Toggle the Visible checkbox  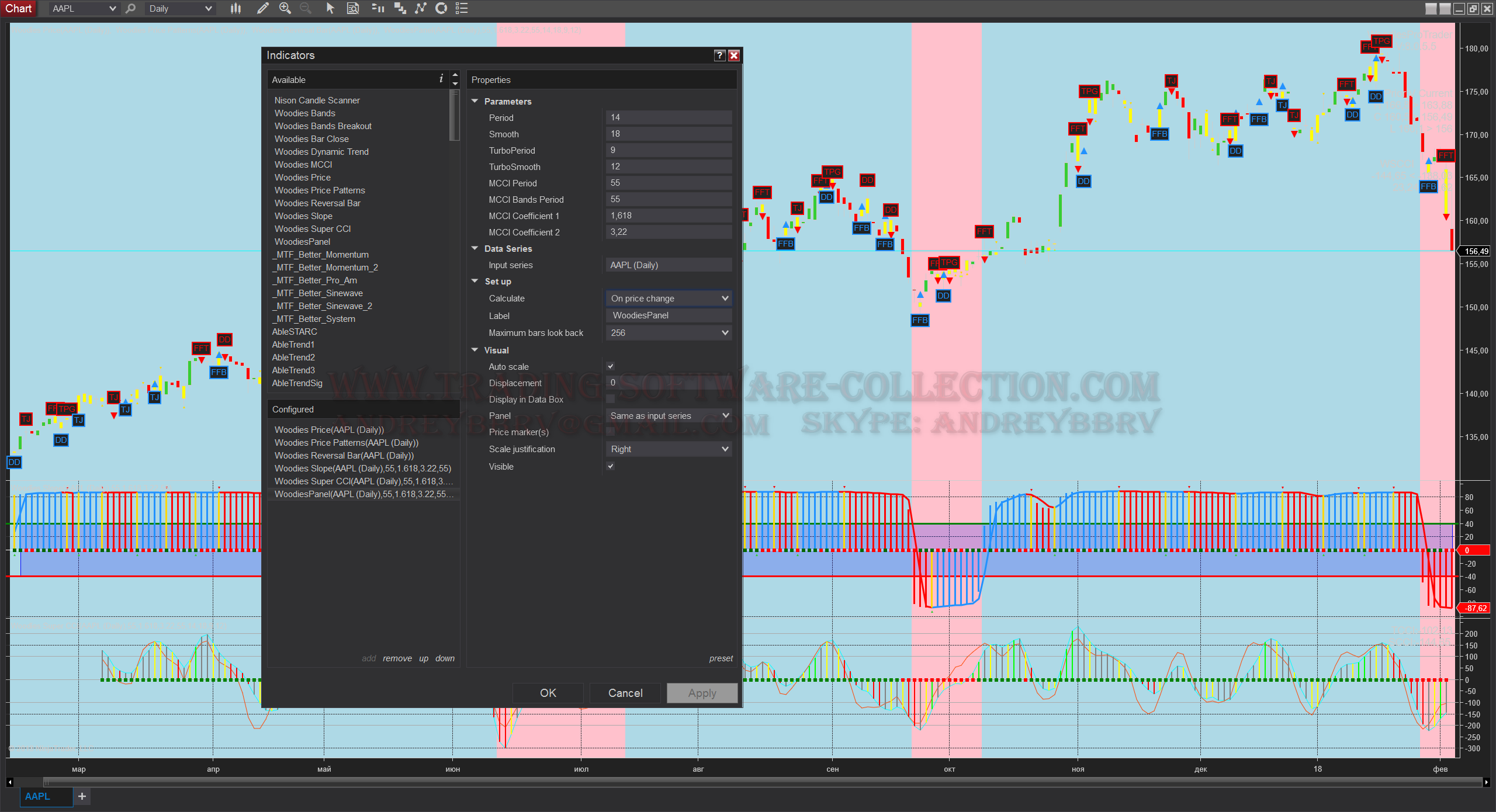point(611,466)
